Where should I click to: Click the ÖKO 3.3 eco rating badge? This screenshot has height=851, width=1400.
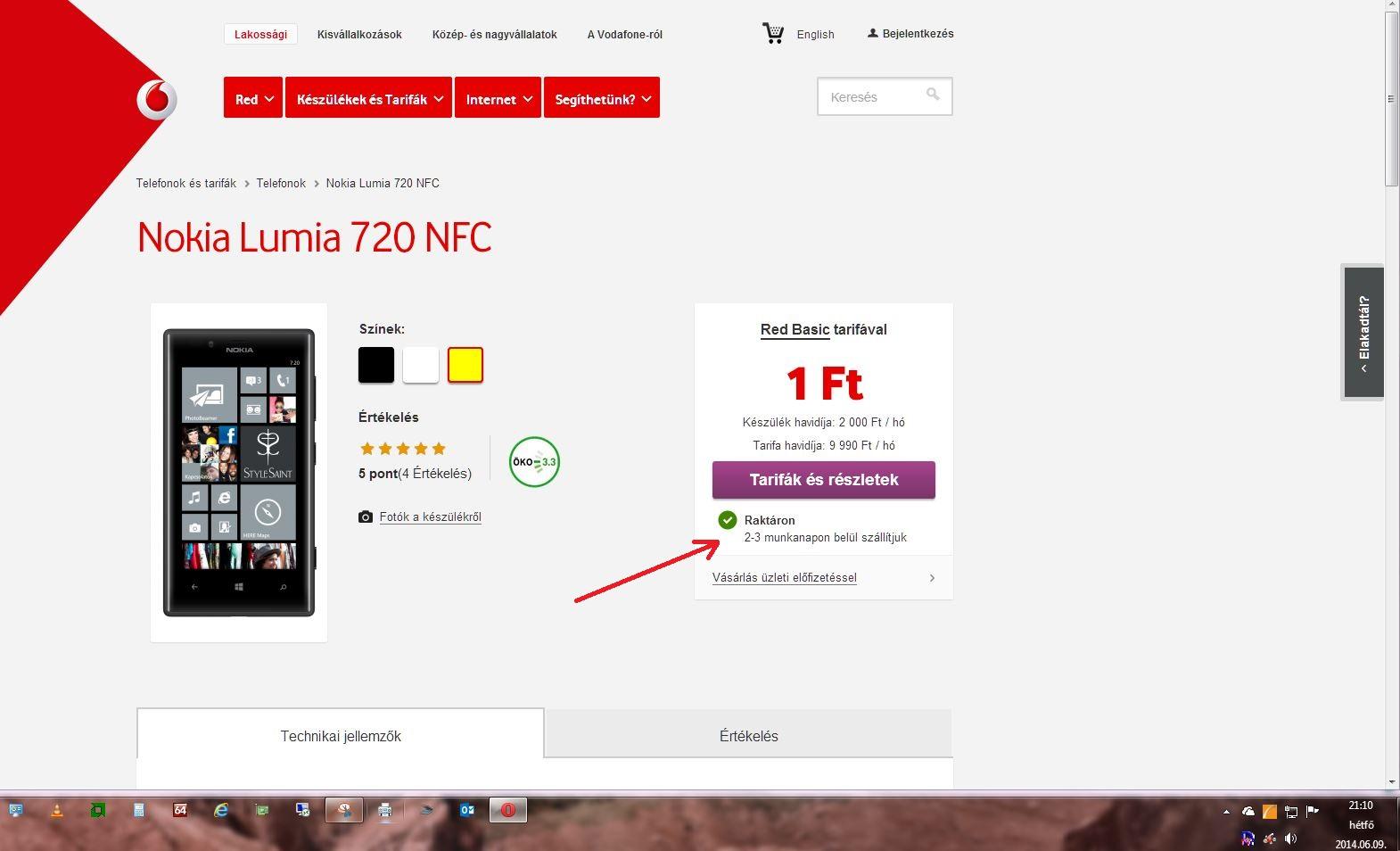tap(534, 462)
